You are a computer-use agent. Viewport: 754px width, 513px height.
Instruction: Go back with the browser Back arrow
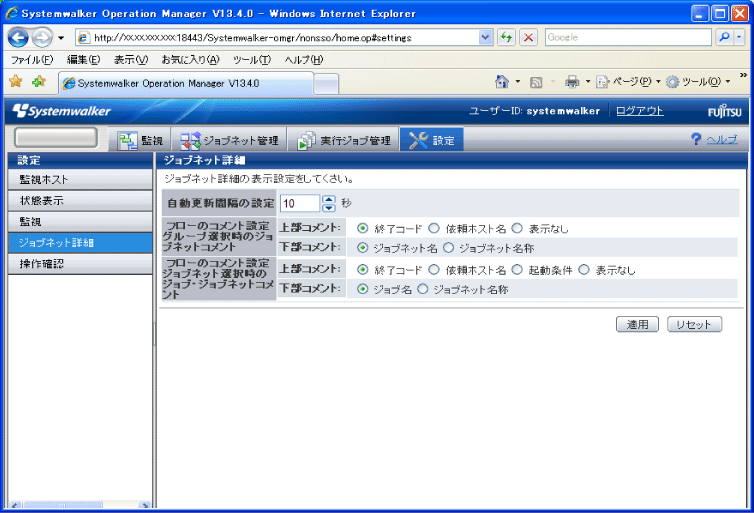18,37
